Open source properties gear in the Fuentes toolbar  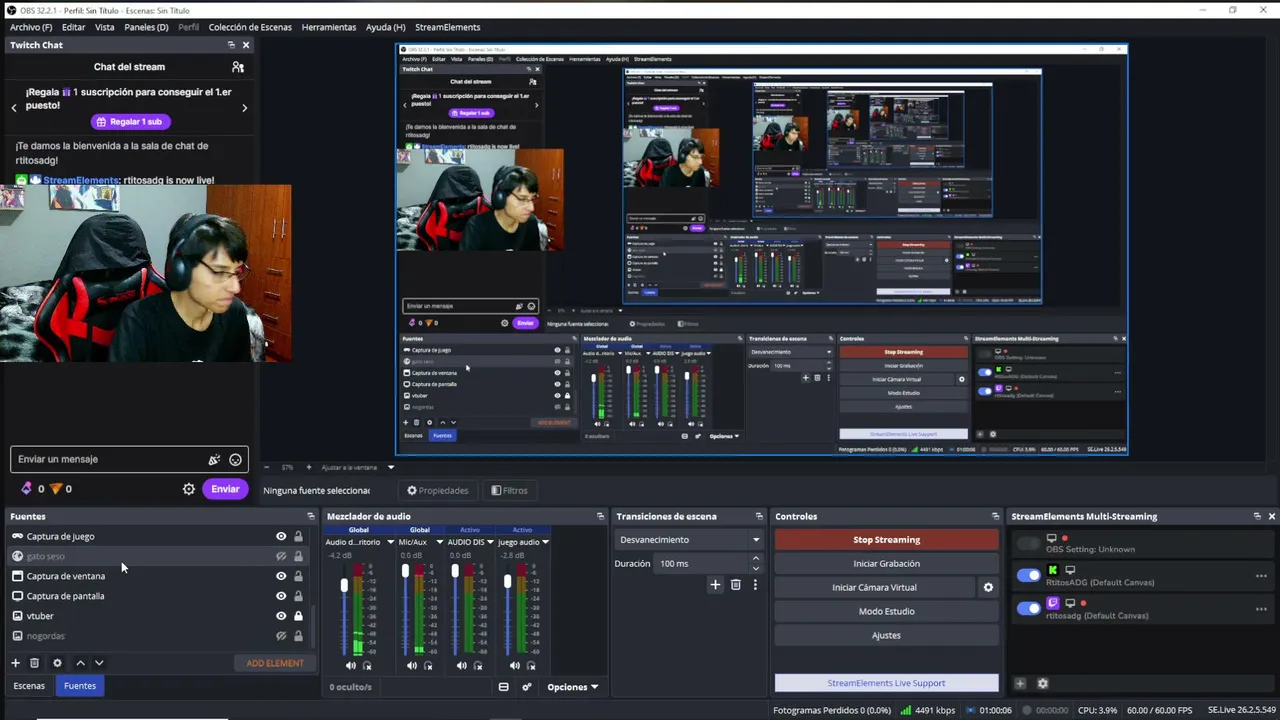tap(57, 663)
